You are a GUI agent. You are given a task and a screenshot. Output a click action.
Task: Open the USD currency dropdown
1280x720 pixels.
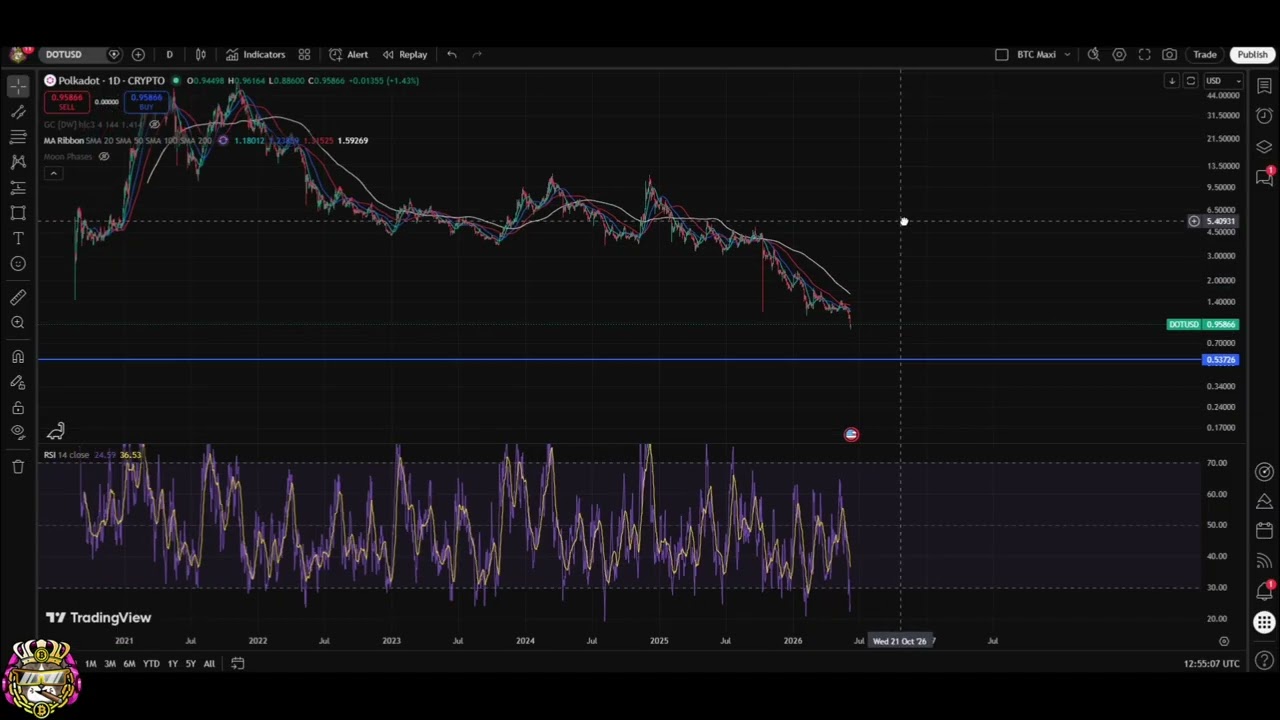coord(1224,81)
